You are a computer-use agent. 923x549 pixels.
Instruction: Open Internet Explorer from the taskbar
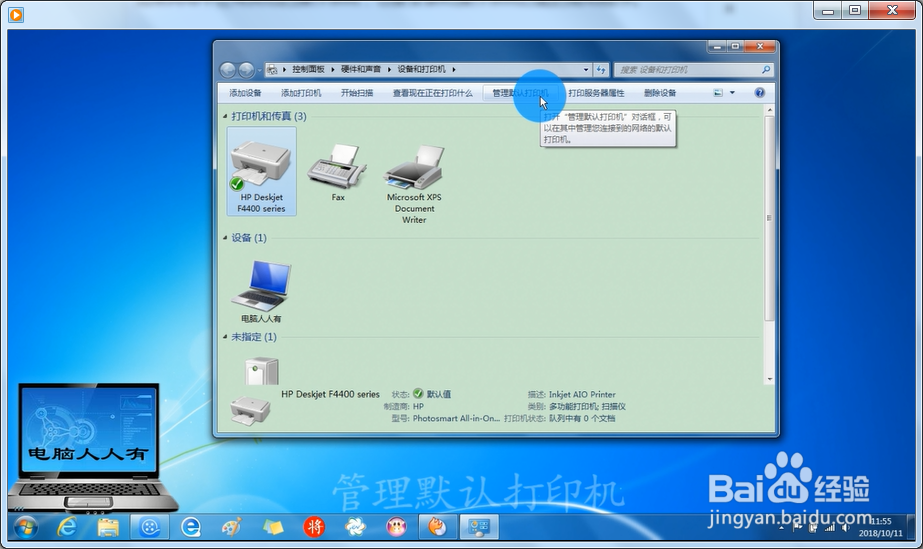[67, 527]
